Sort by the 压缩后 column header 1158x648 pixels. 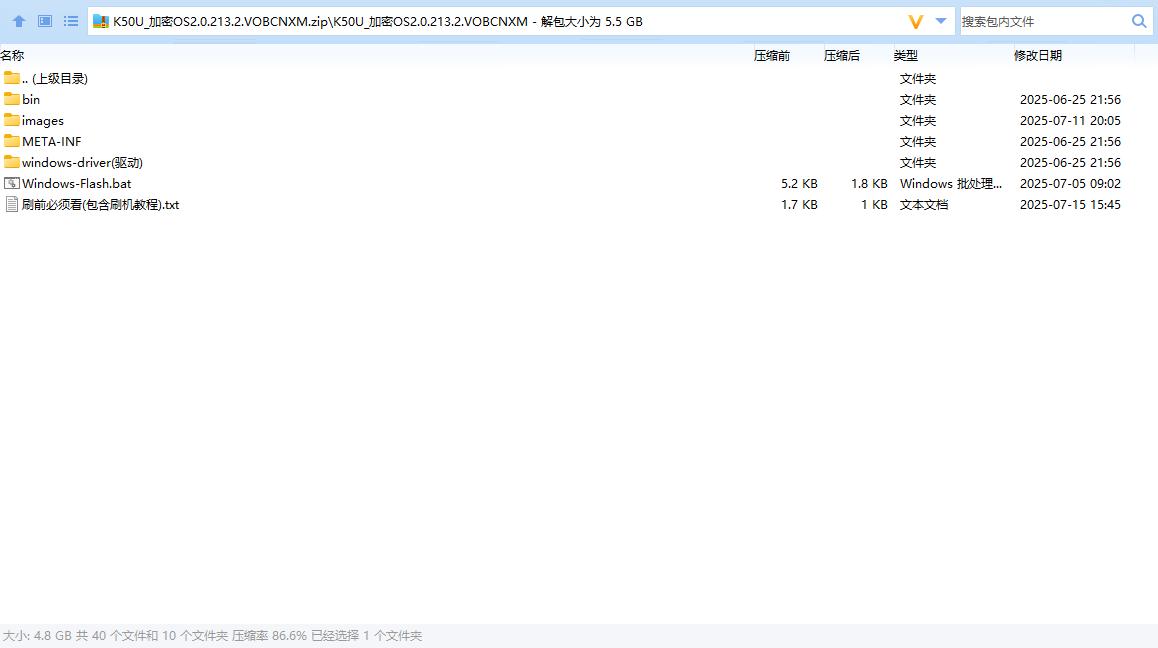click(x=842, y=55)
